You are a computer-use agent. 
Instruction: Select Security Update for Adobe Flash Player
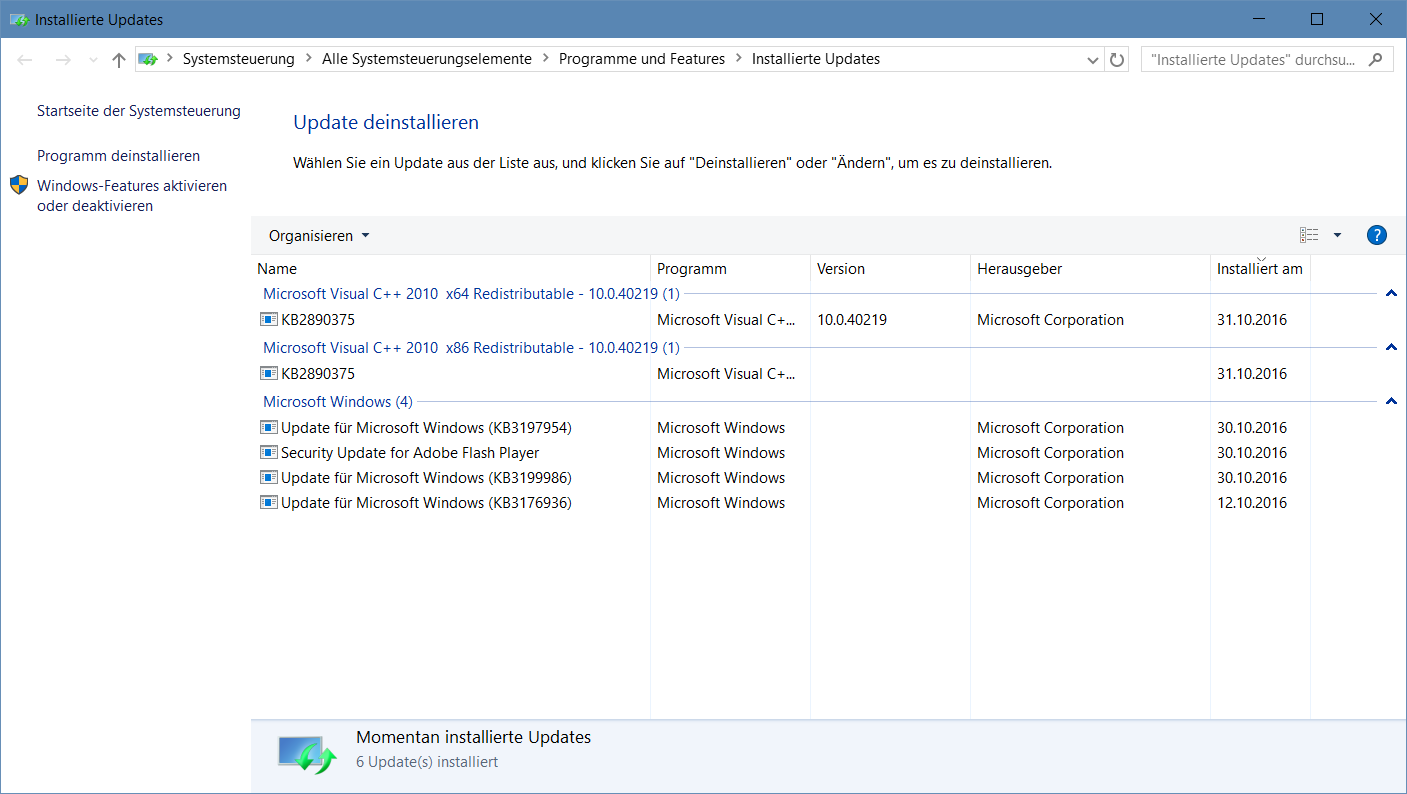point(410,453)
